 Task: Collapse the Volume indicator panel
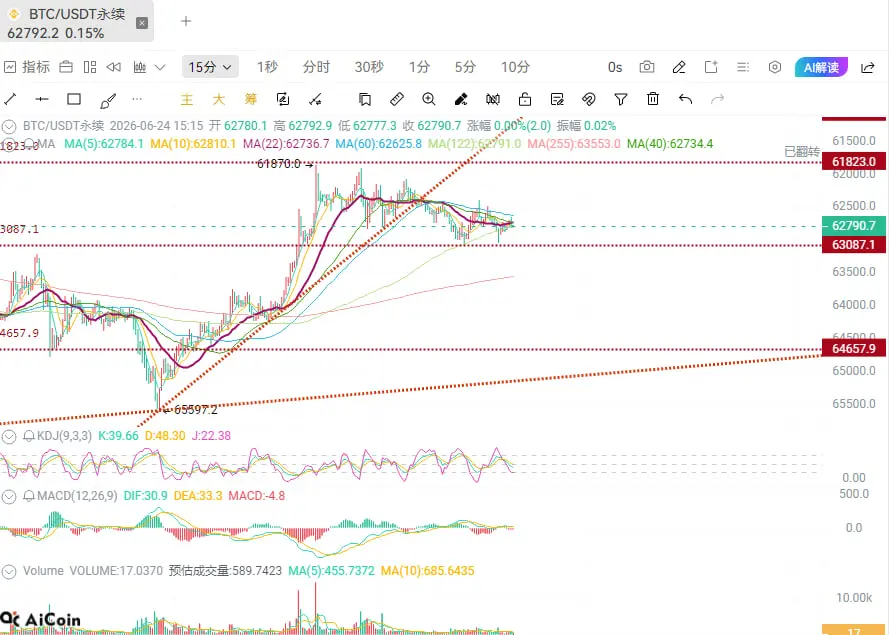[9, 572]
